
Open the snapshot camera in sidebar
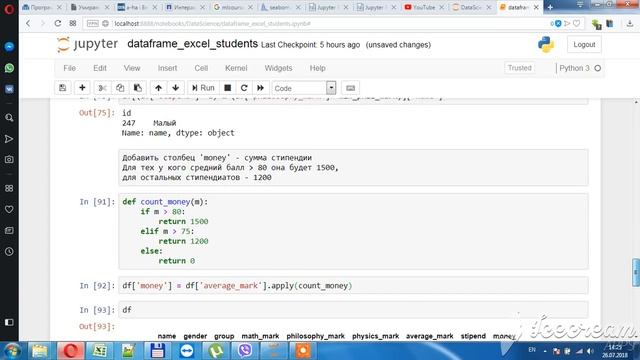pos(9,160)
